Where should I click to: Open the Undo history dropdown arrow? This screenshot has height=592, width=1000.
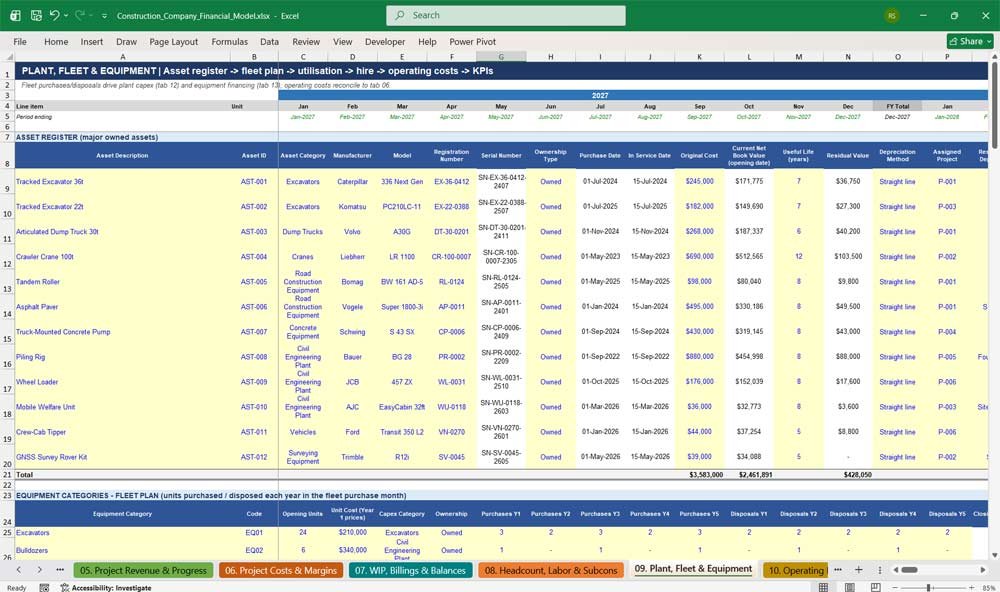pyautogui.click(x=66, y=15)
